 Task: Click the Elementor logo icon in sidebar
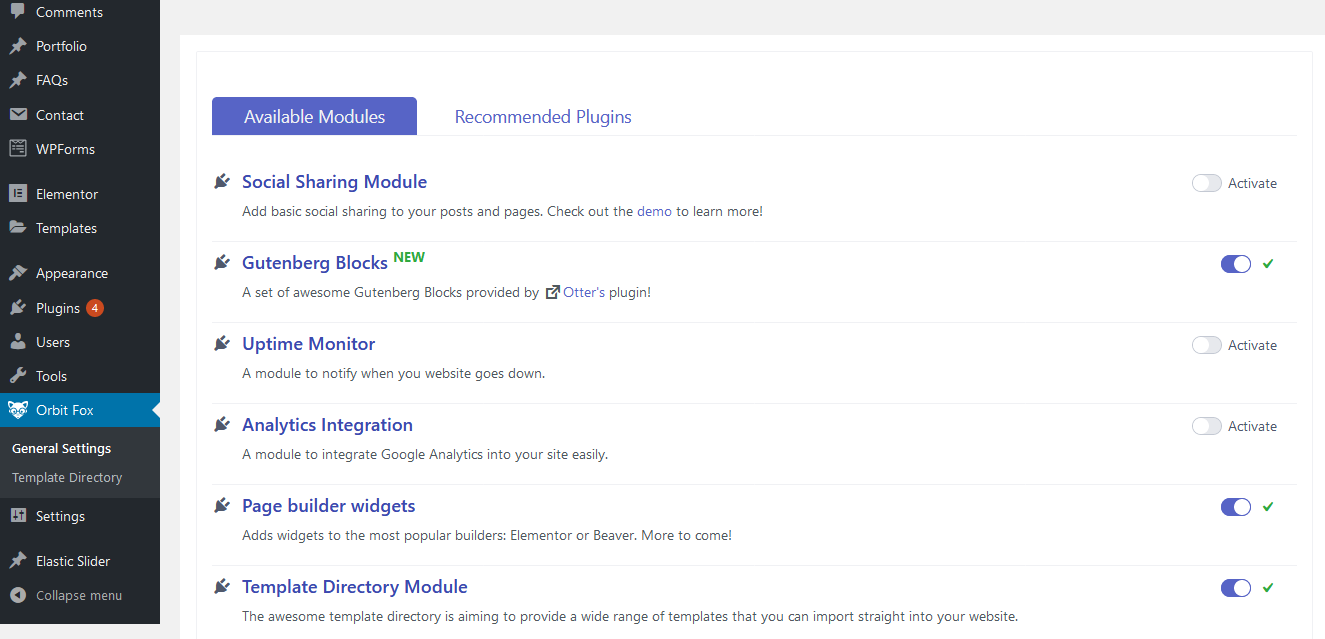(18, 194)
